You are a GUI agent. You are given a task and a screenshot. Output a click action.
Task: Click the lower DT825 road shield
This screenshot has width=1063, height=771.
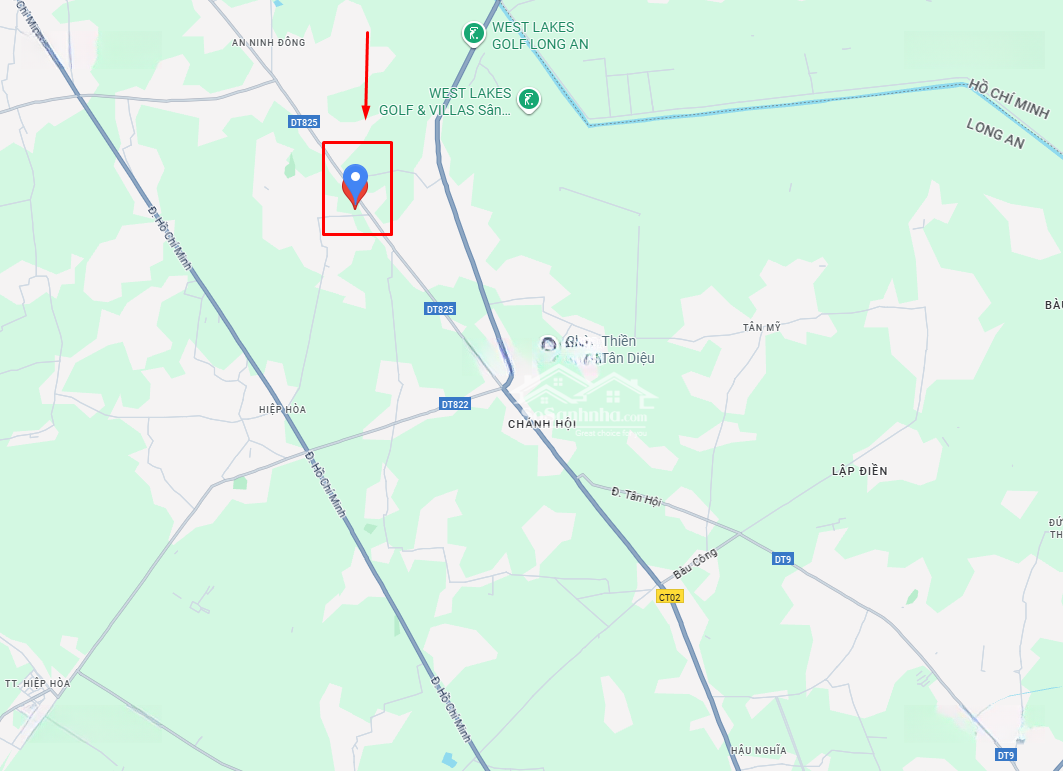coord(440,309)
